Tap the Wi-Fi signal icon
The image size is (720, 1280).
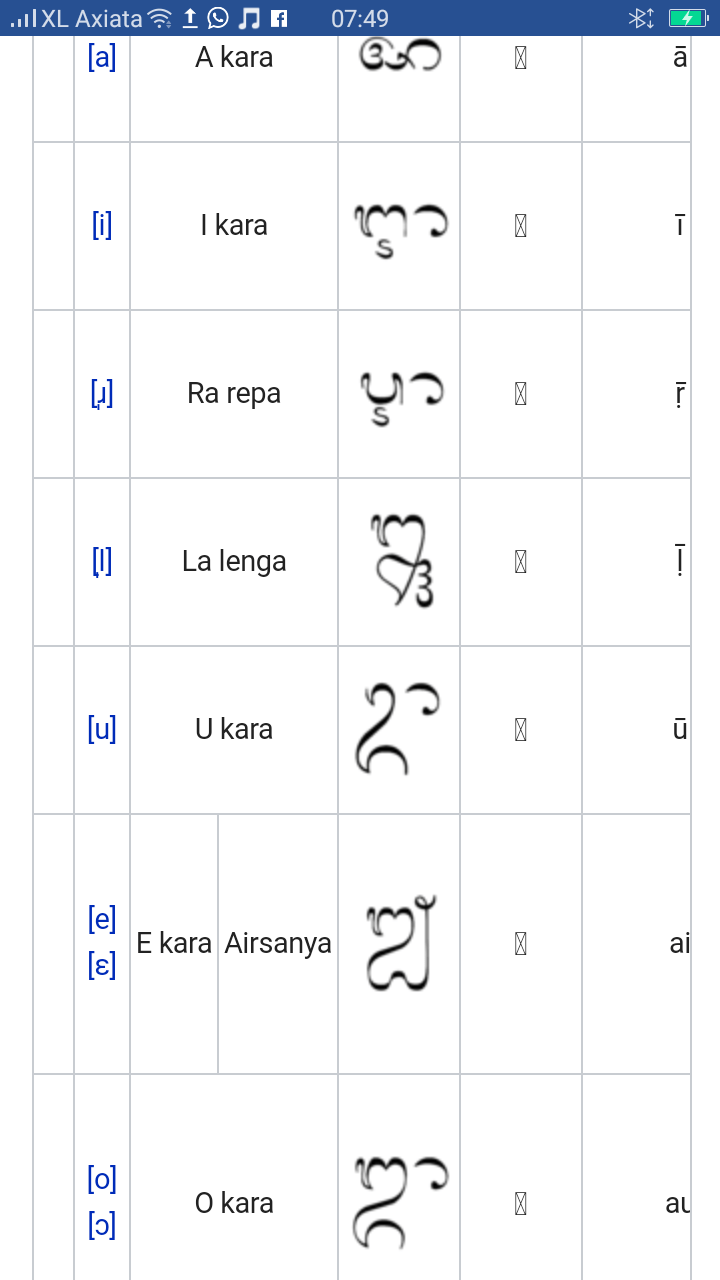tap(160, 18)
